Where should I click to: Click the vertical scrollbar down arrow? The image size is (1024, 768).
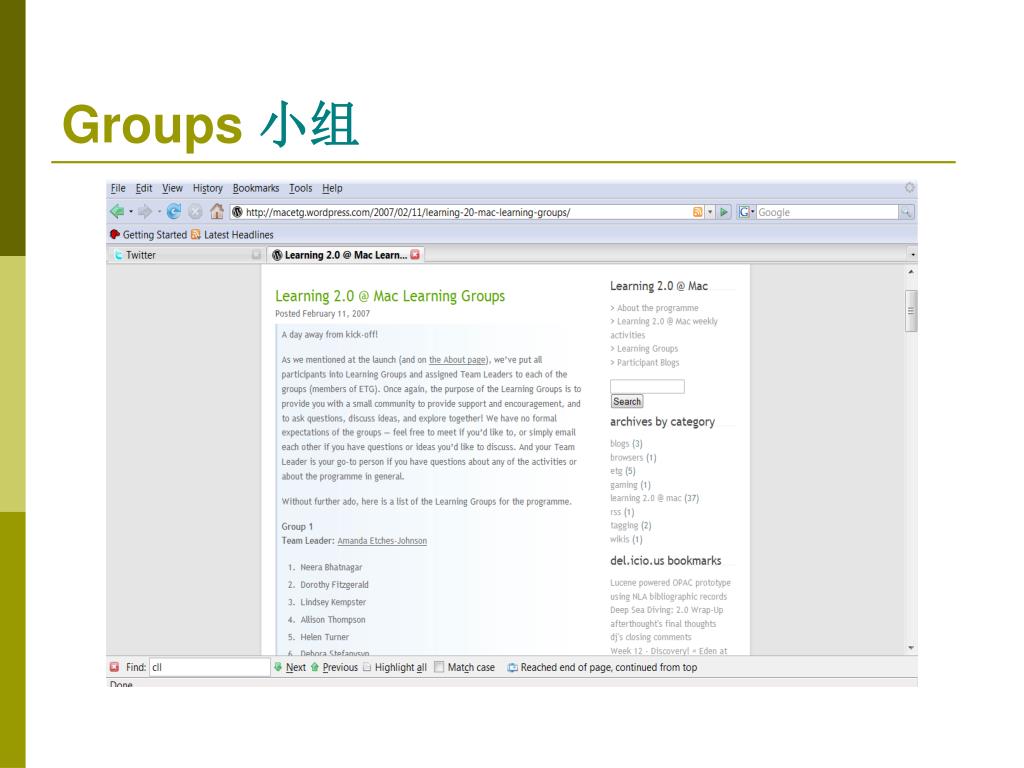pyautogui.click(x=911, y=648)
